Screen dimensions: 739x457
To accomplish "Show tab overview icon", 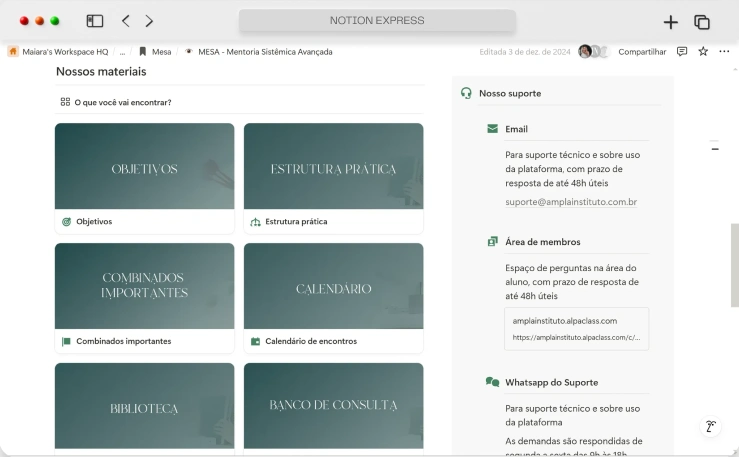I will [702, 22].
